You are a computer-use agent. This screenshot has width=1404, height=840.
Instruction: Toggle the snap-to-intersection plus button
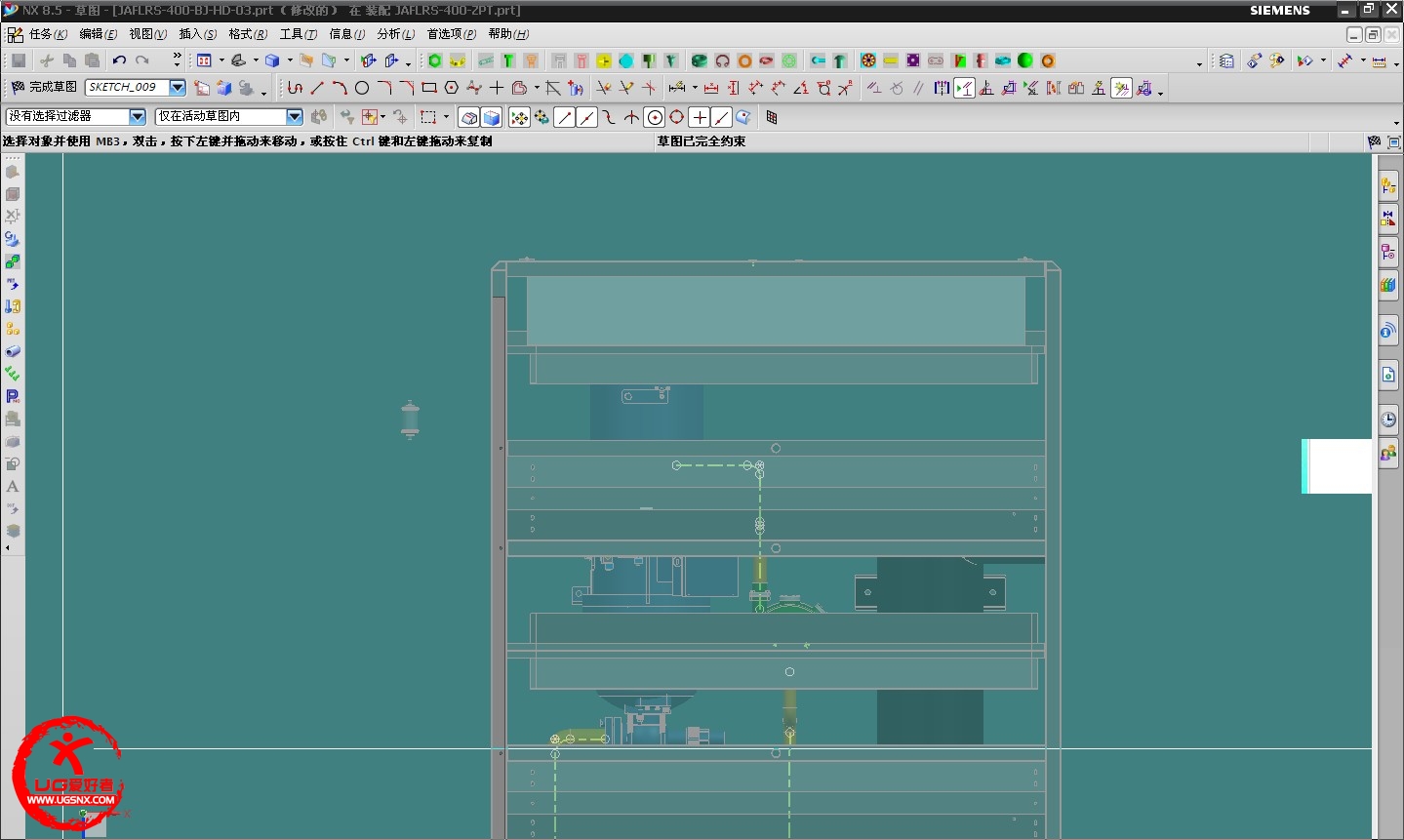700,117
